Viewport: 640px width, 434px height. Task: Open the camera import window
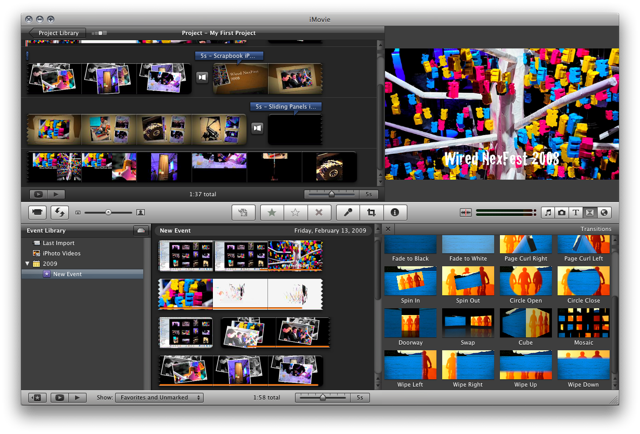(37, 212)
